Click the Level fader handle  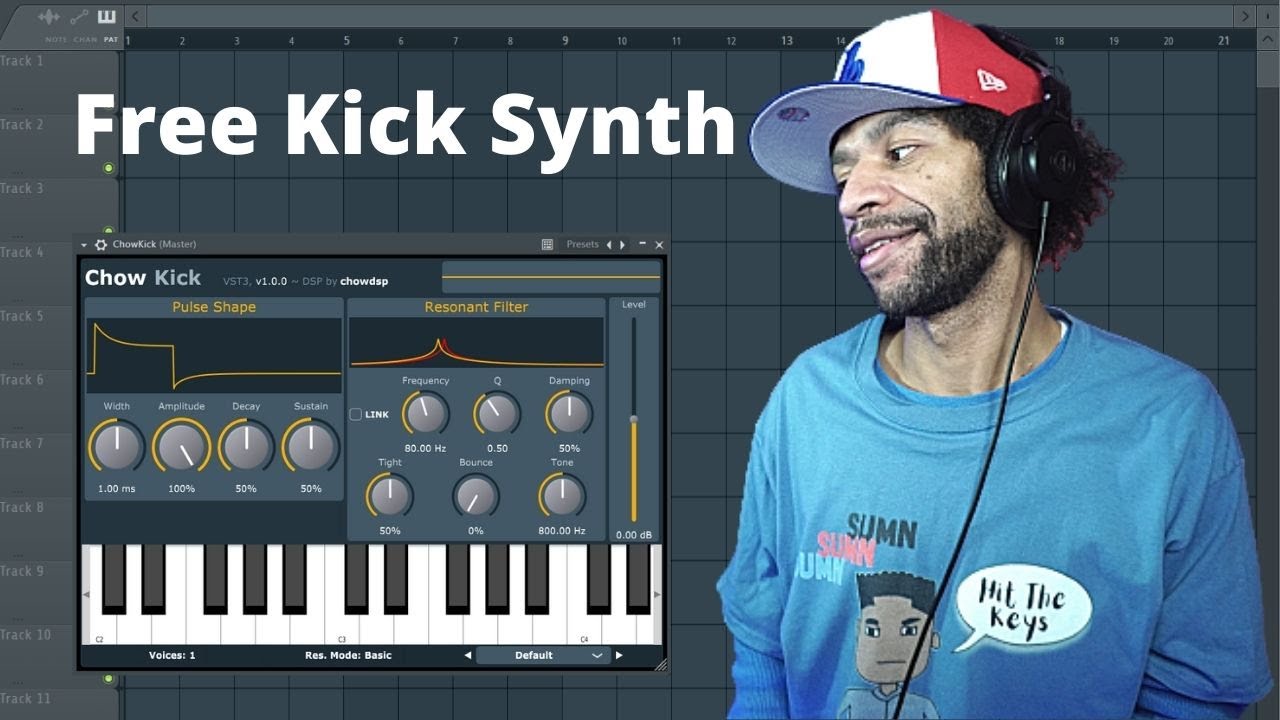pos(633,419)
